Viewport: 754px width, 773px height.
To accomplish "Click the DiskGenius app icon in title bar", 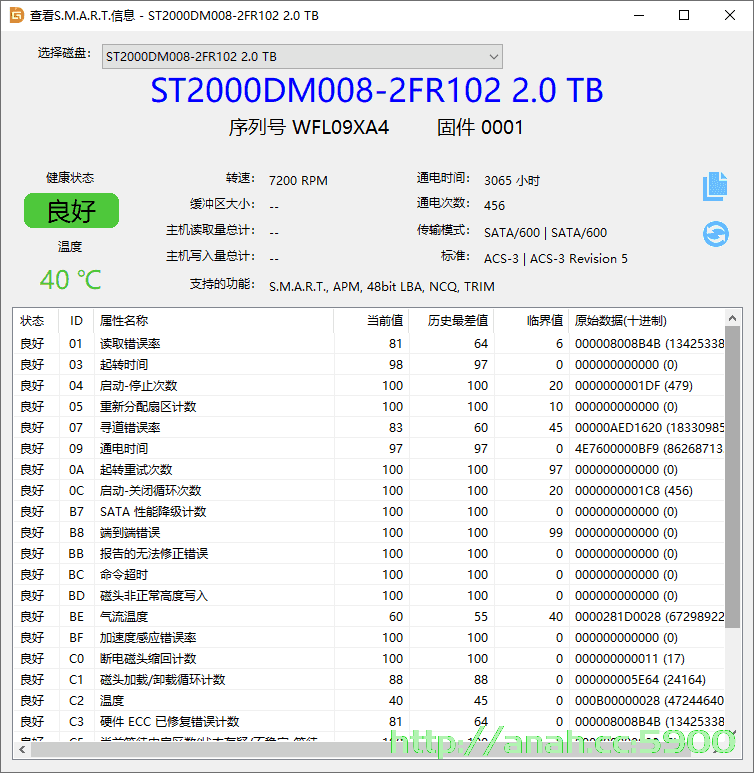I will [17, 15].
